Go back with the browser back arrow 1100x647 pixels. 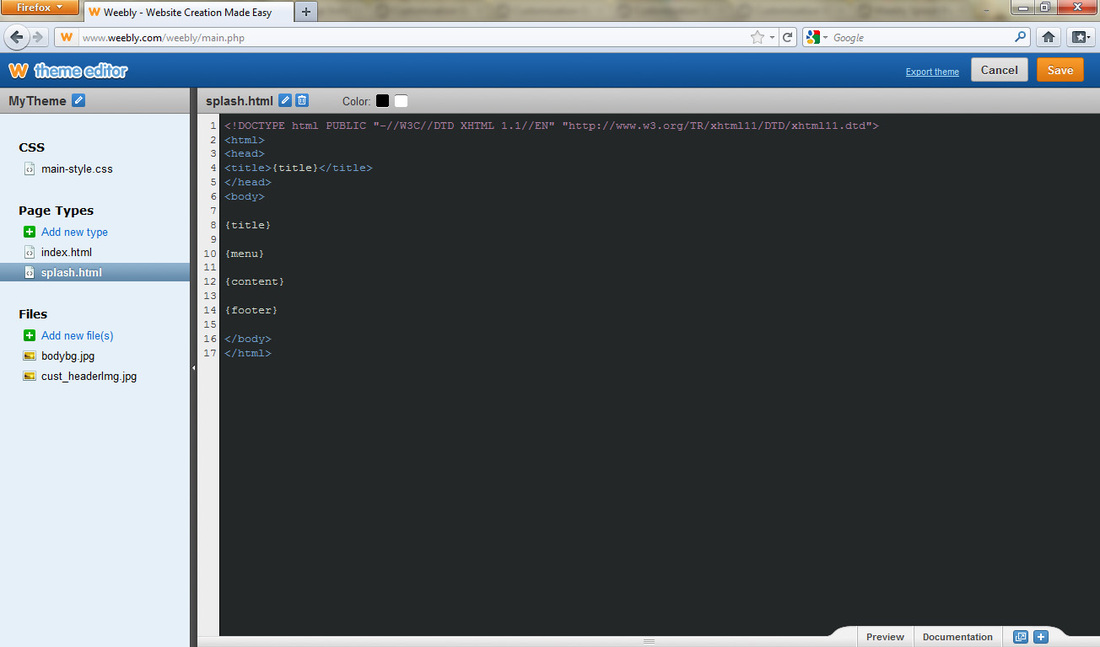(17, 37)
